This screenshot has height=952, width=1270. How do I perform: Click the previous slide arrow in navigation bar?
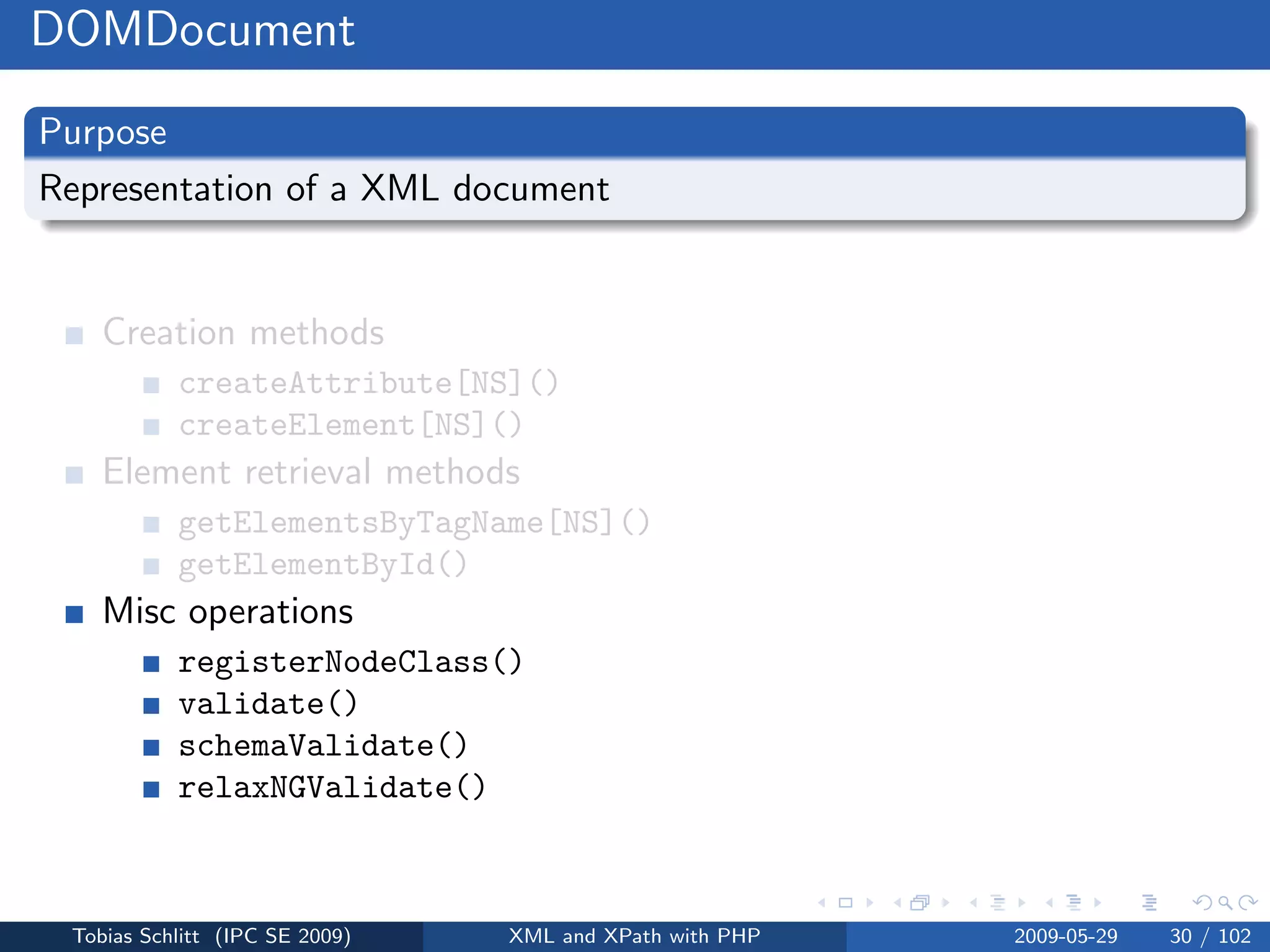[822, 903]
